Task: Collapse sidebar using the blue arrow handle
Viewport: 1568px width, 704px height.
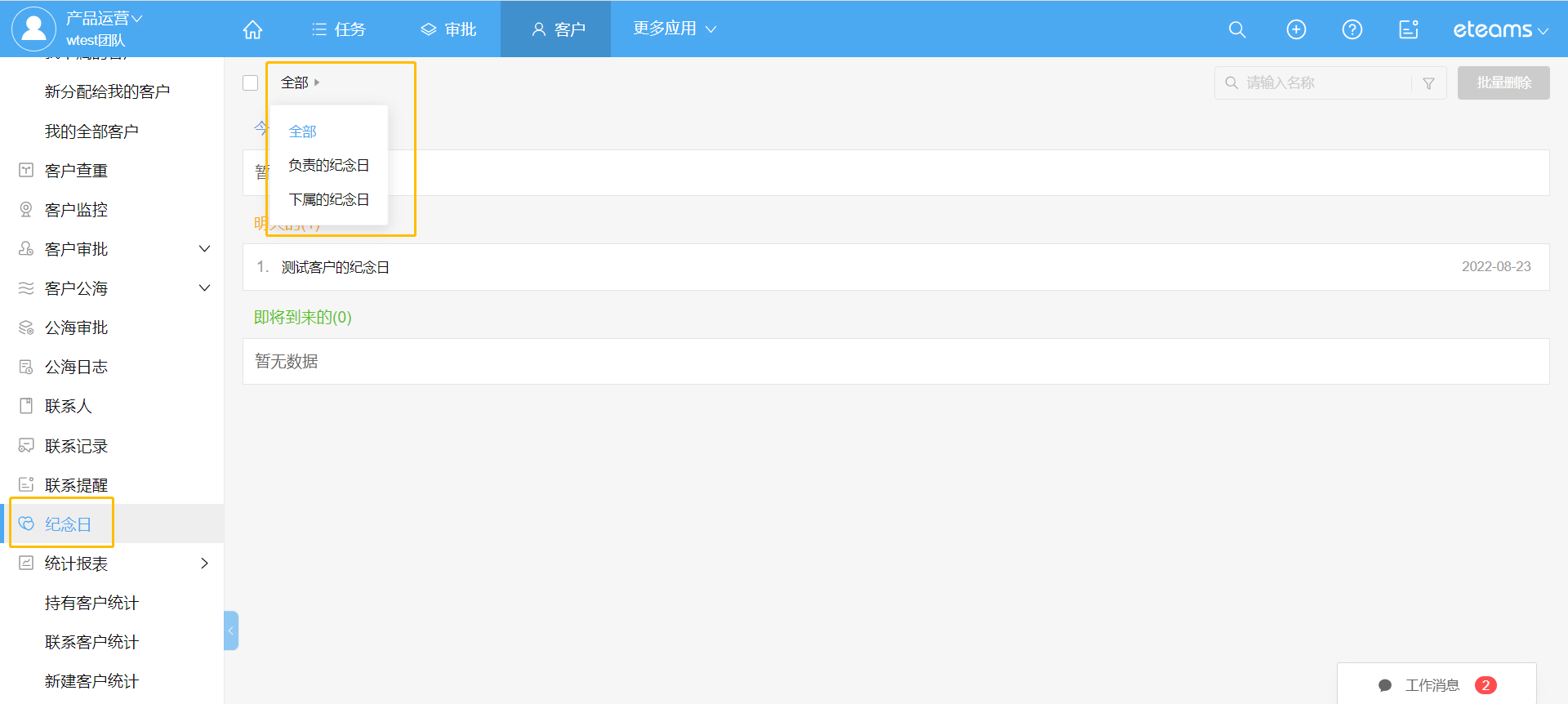Action: 231,630
